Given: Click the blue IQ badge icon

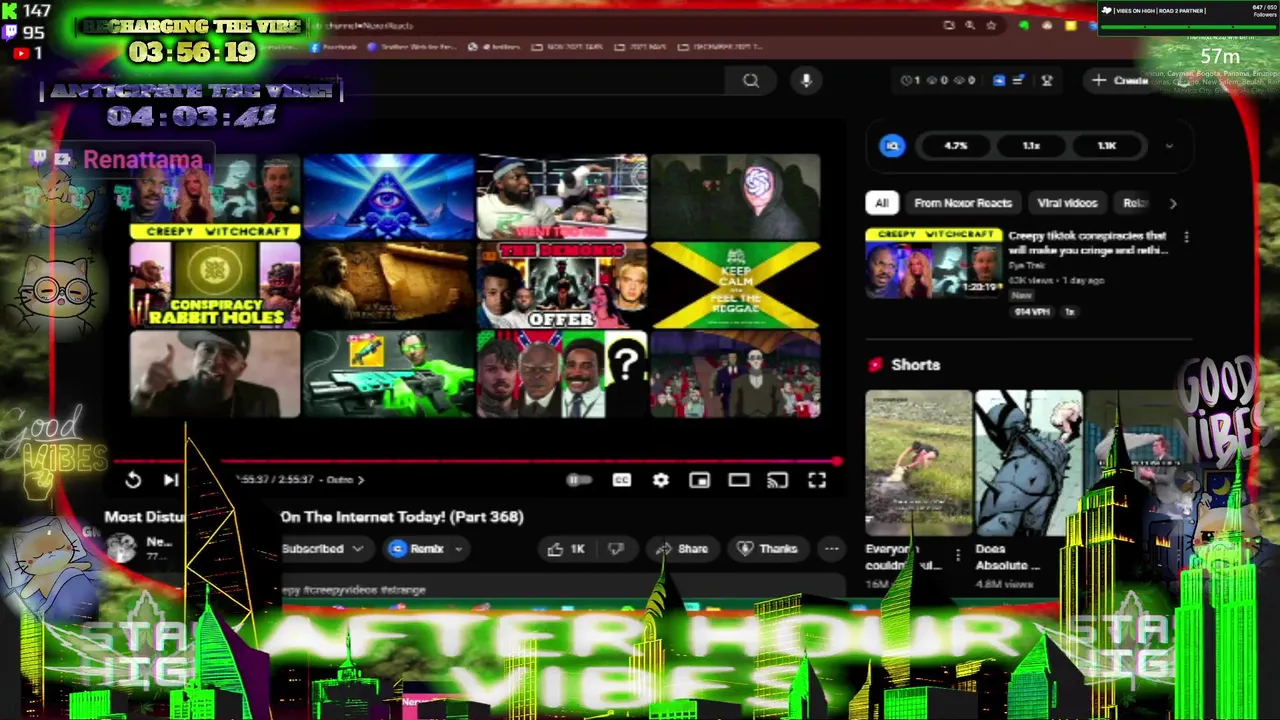Looking at the screenshot, I should point(892,146).
